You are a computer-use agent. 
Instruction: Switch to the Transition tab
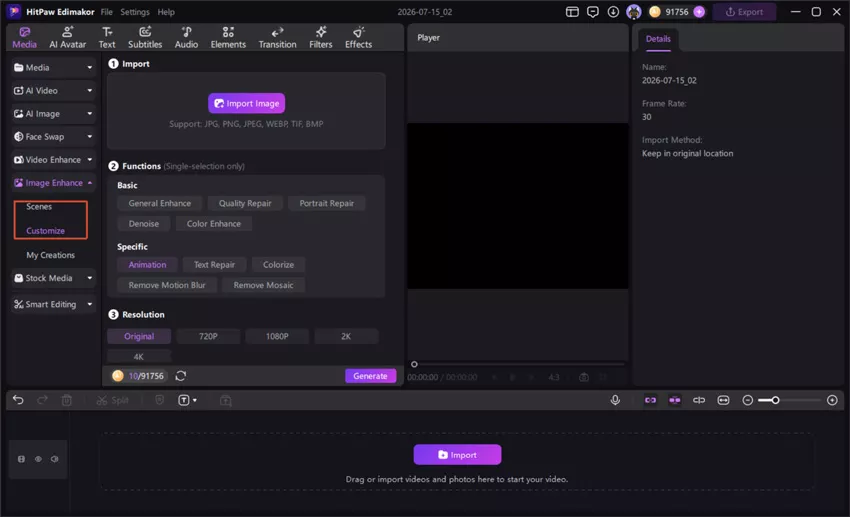click(277, 37)
